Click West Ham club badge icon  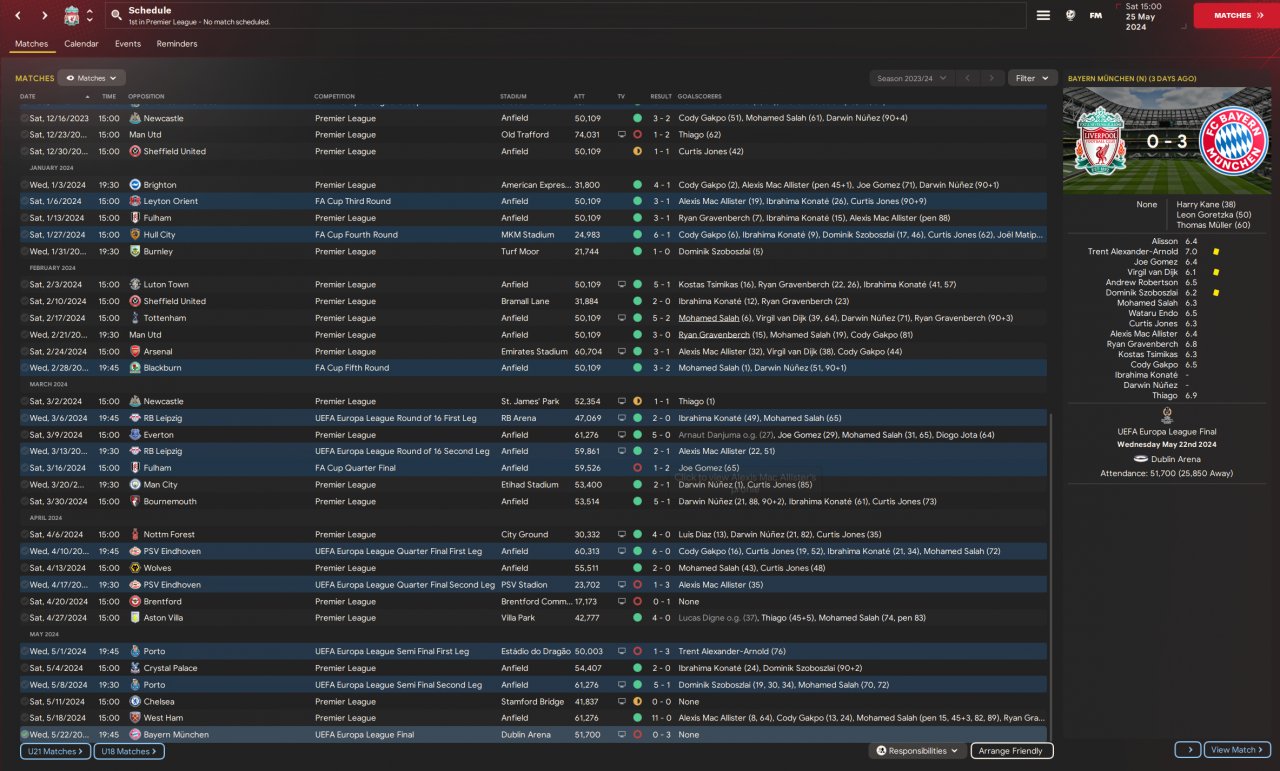pos(135,718)
